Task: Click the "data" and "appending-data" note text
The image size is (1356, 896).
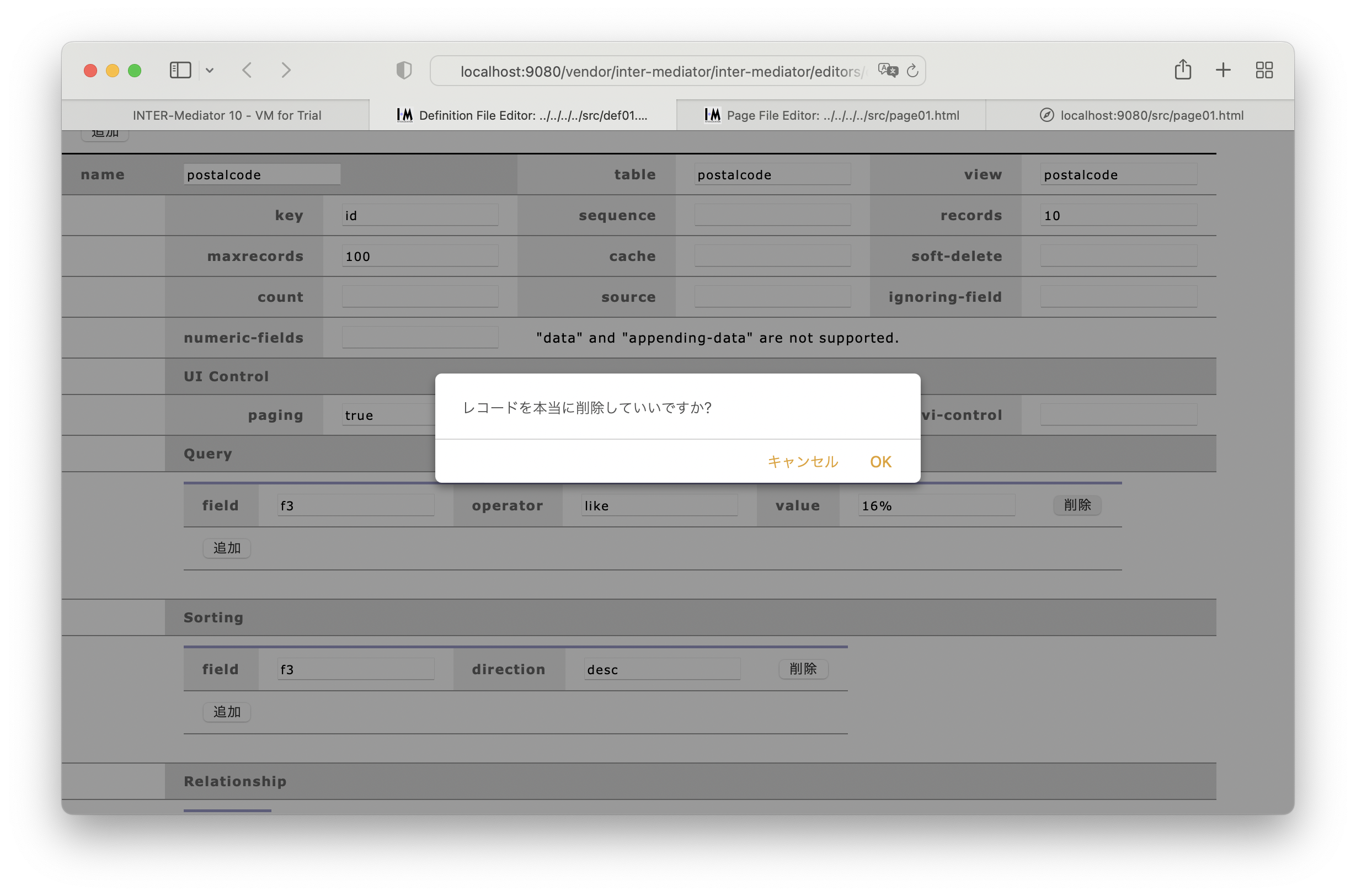Action: (x=718, y=338)
